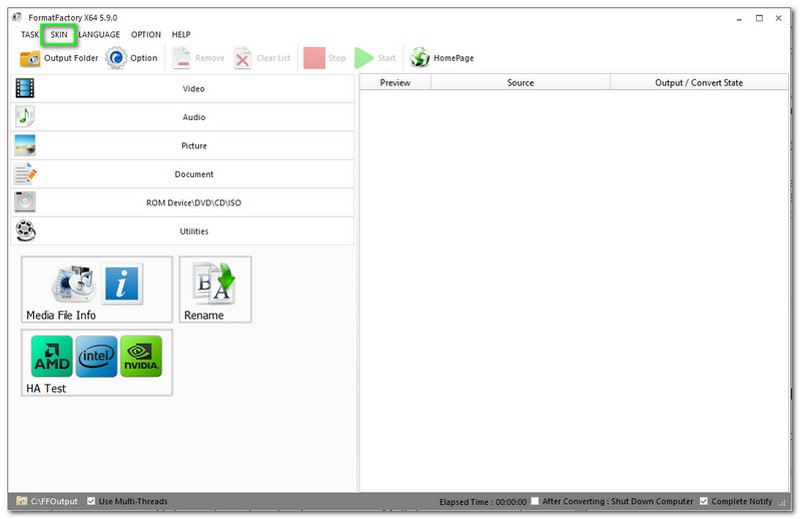Click the green Start play icon
The width and height of the screenshot is (800, 519).
click(x=364, y=58)
